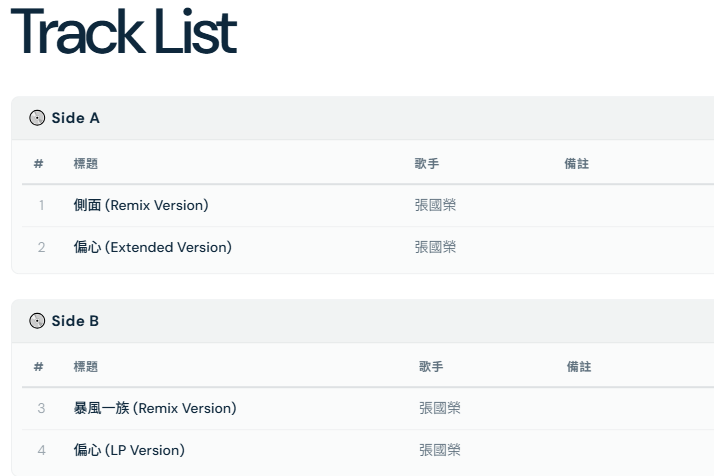Click the 標題 column header in Side B
This screenshot has height=476, width=714.
86,367
